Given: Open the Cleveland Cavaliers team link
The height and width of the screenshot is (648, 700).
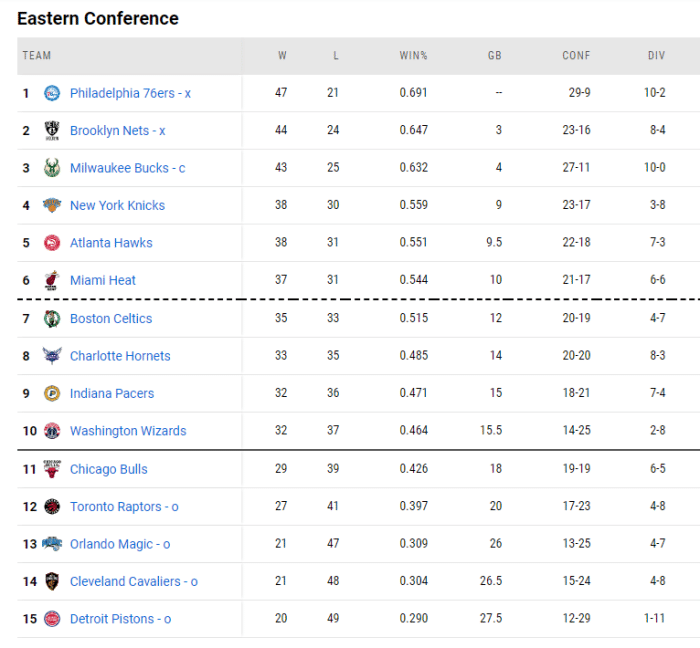Looking at the screenshot, I should [134, 581].
